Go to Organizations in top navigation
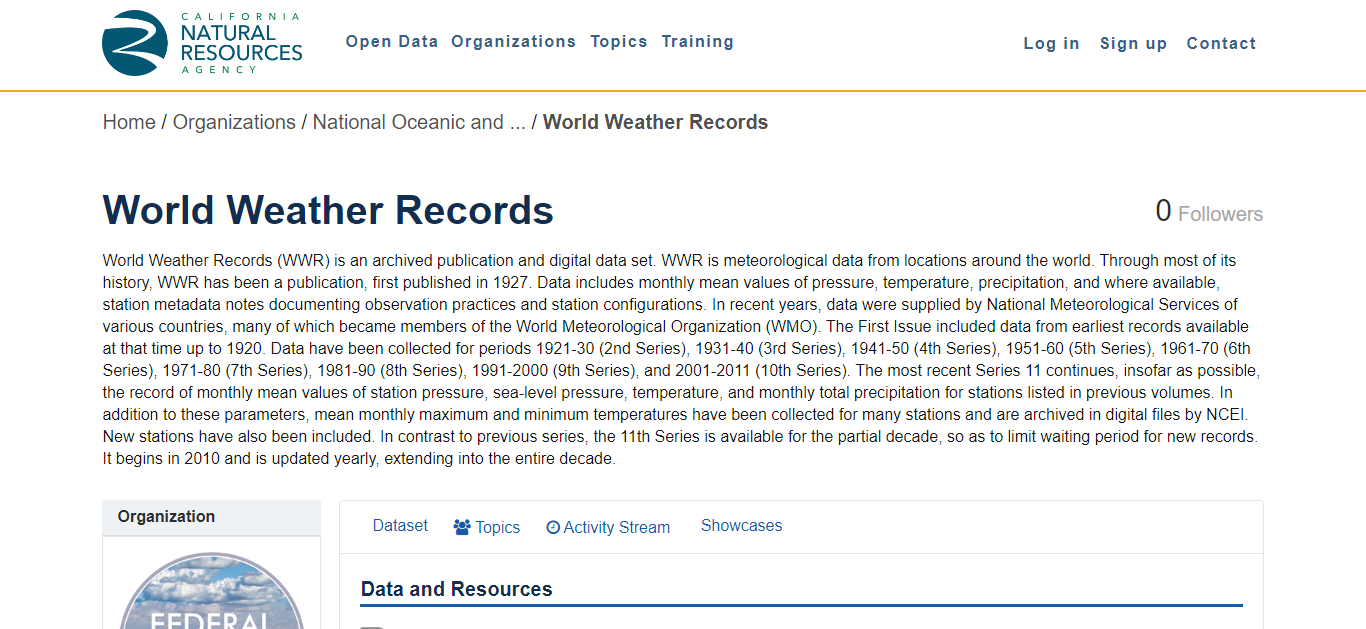Image resolution: width=1366 pixels, height=629 pixels. point(513,42)
